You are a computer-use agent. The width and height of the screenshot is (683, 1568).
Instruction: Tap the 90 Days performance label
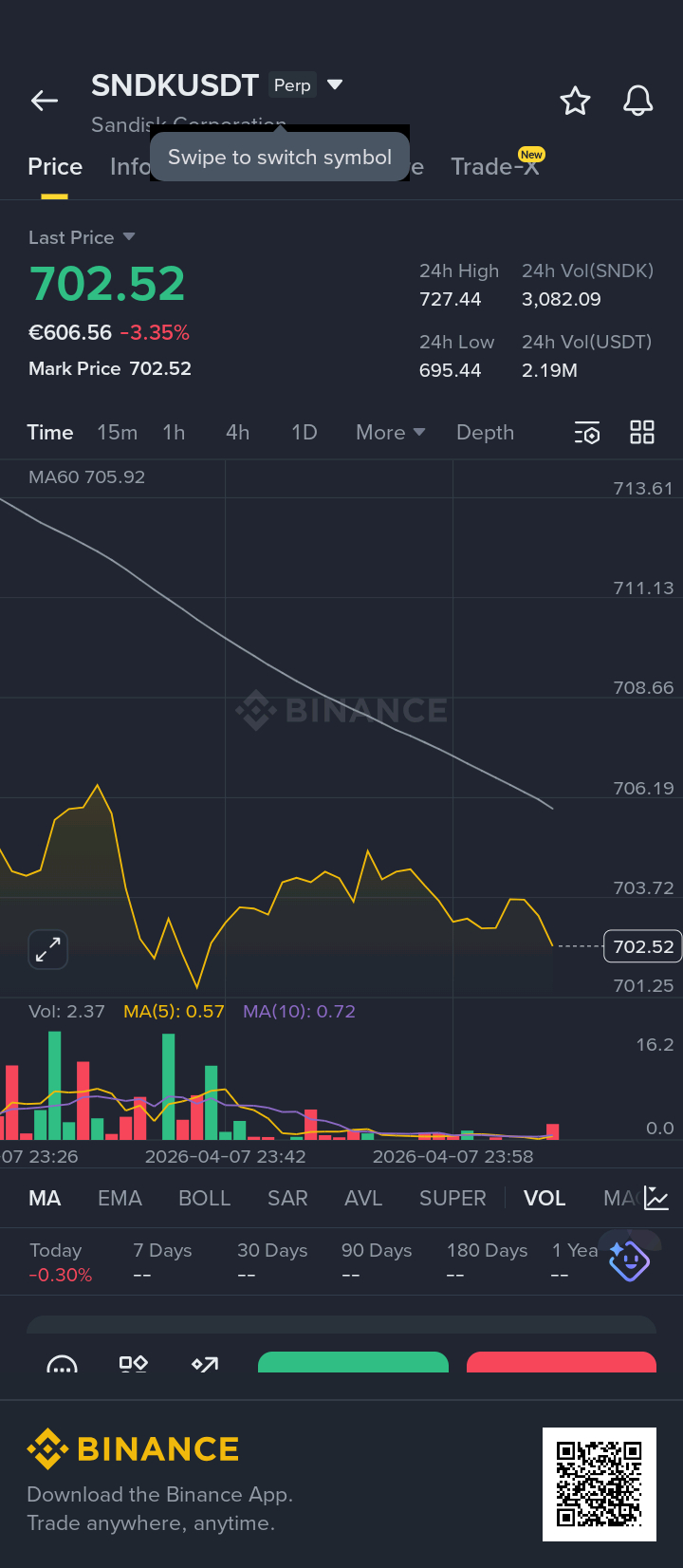click(x=377, y=1251)
